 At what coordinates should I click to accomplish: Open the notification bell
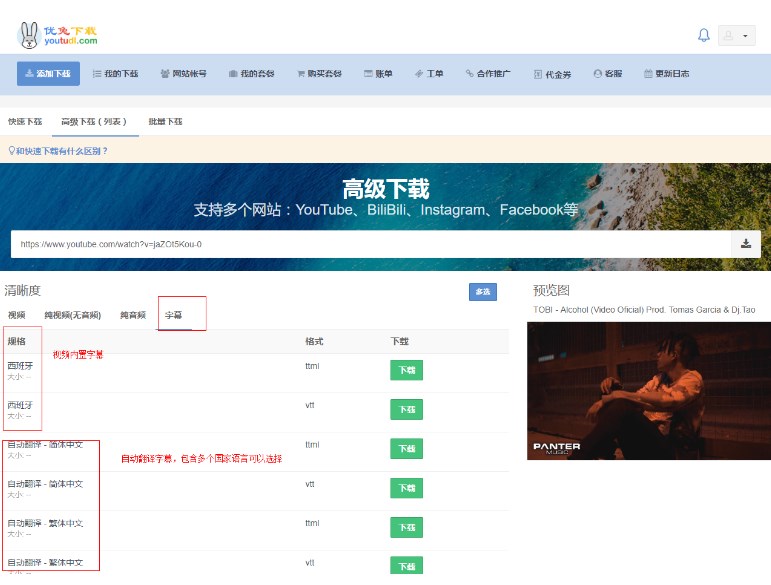(704, 35)
